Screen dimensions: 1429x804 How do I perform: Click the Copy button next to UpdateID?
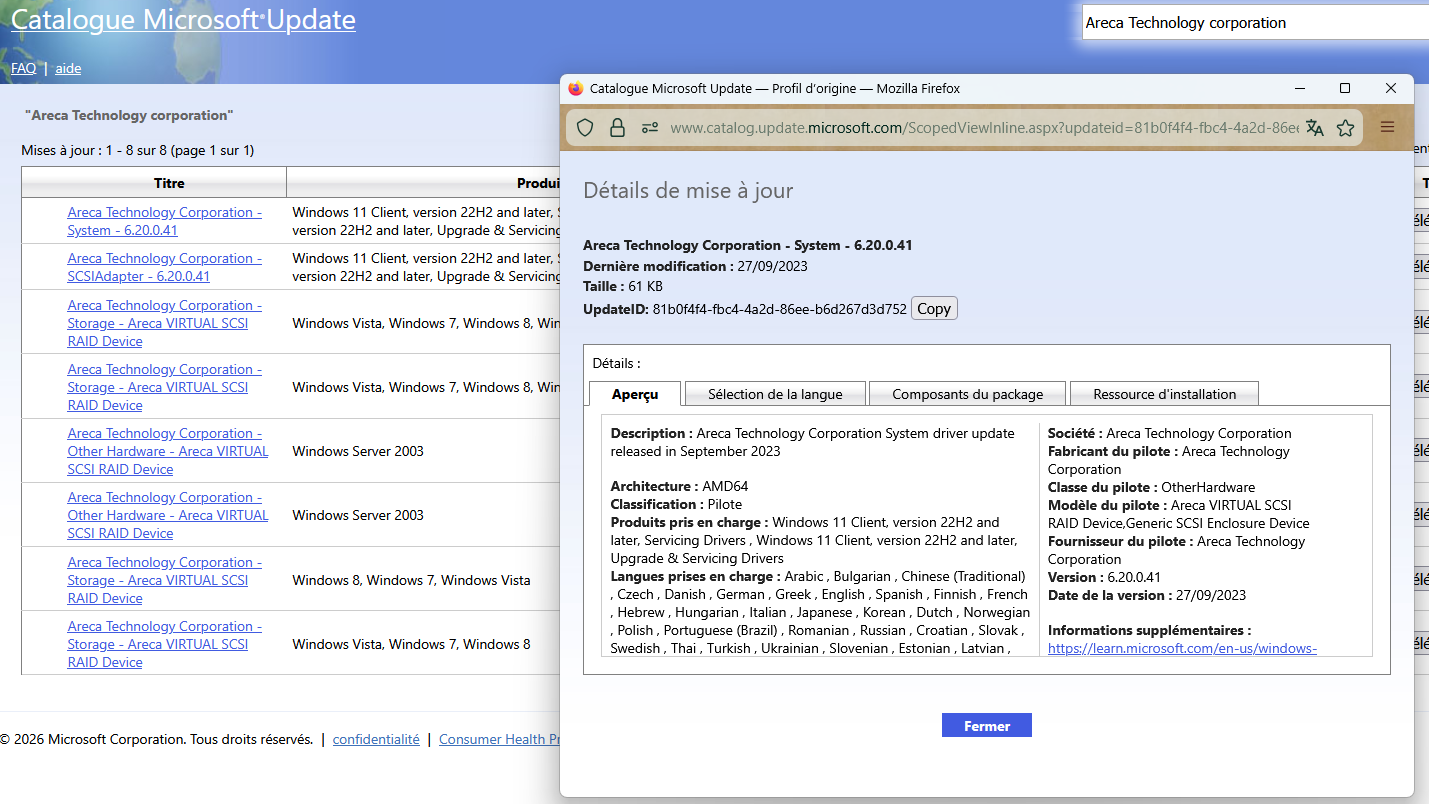[934, 309]
